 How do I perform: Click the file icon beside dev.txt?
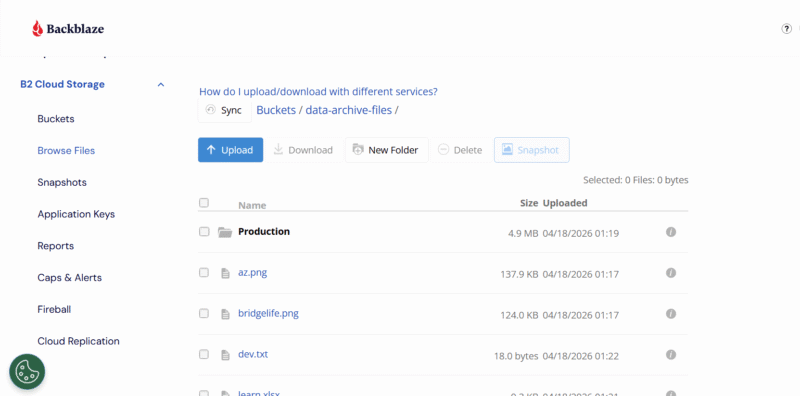pos(225,355)
